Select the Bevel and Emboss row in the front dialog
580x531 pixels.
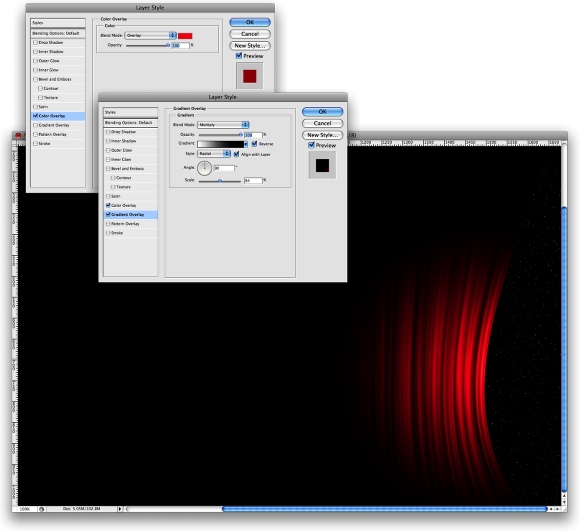click(x=130, y=169)
